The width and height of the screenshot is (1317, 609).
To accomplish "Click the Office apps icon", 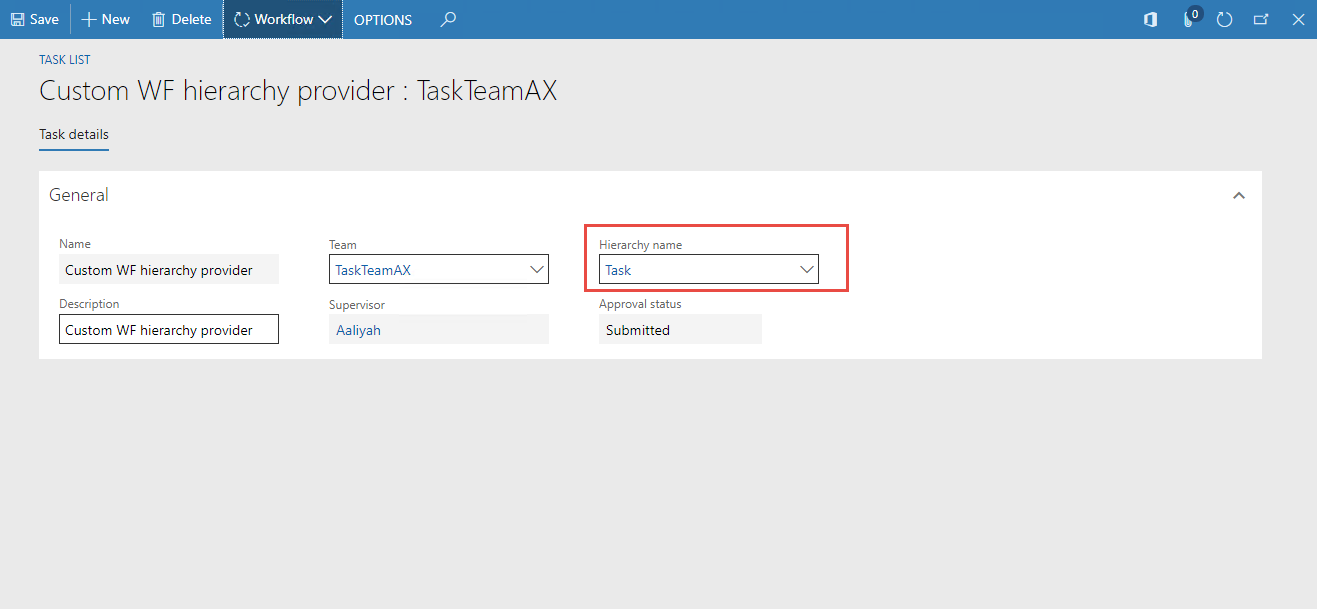I will [x=1149, y=19].
